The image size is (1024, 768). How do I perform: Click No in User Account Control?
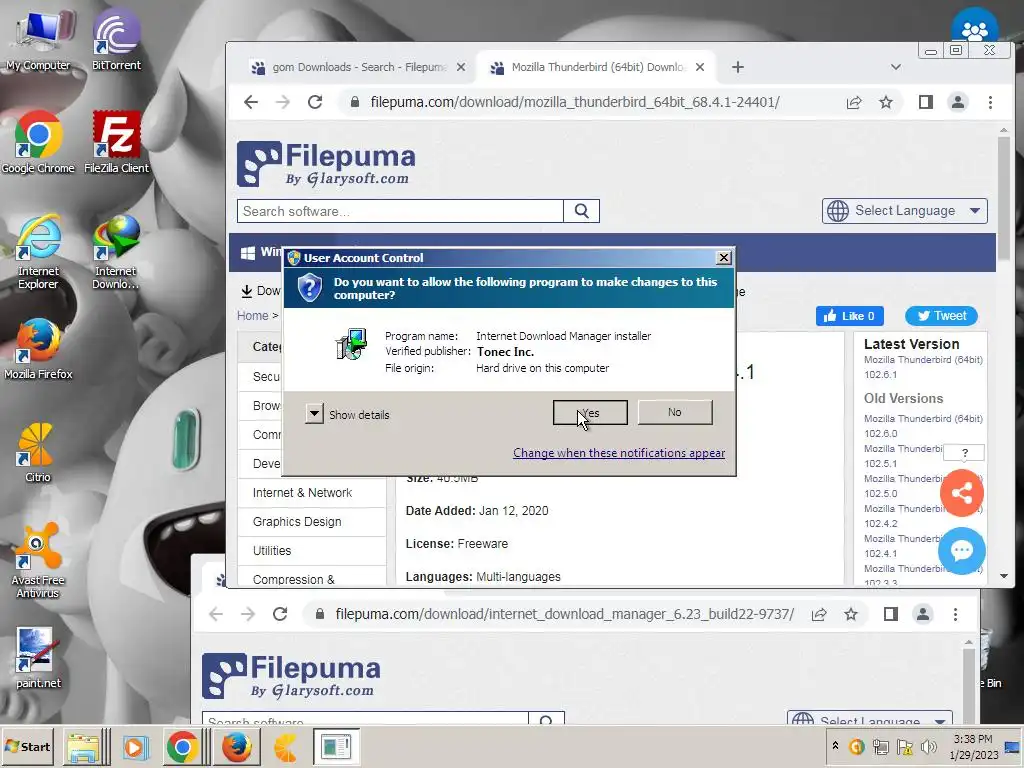tap(675, 413)
